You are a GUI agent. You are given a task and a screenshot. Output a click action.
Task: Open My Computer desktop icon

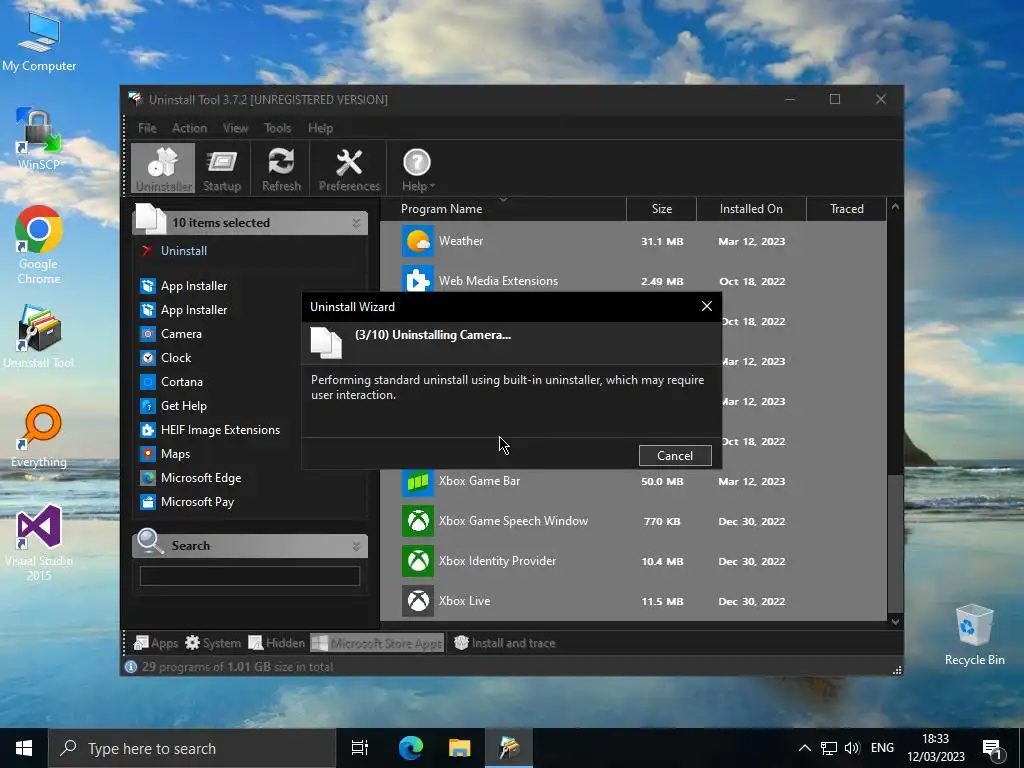coord(39,40)
